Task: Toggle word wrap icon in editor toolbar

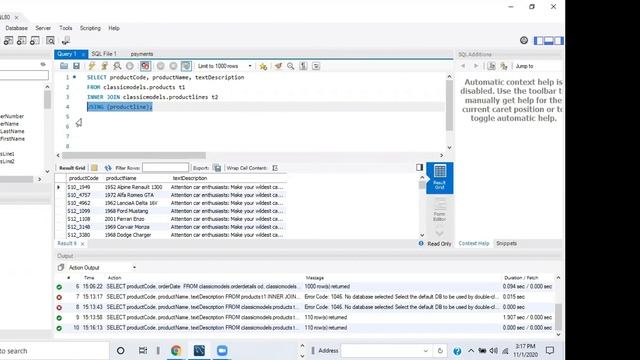Action: (x=316, y=66)
